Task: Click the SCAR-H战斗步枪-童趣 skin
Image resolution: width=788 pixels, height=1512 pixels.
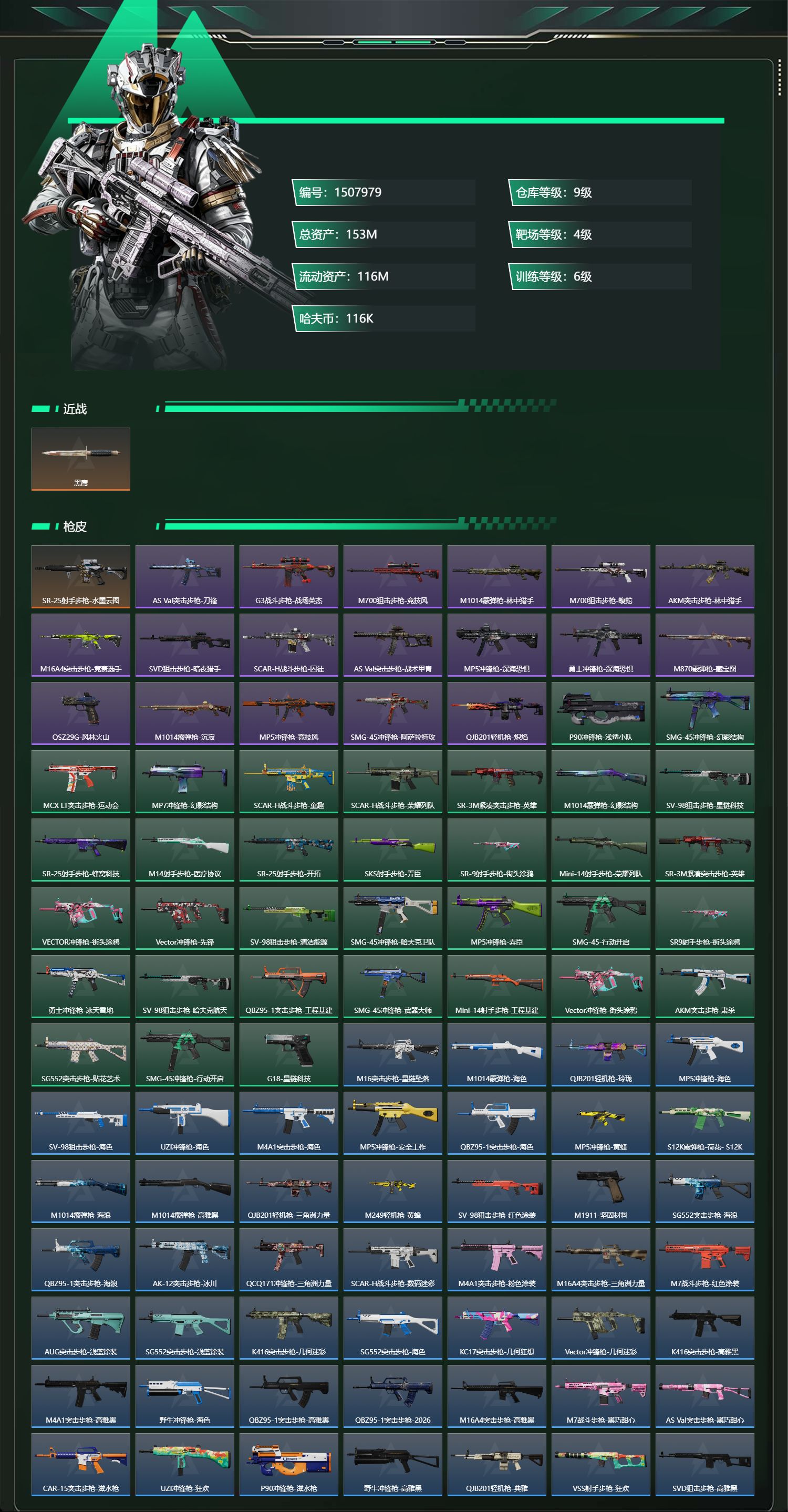Action: tap(289, 782)
